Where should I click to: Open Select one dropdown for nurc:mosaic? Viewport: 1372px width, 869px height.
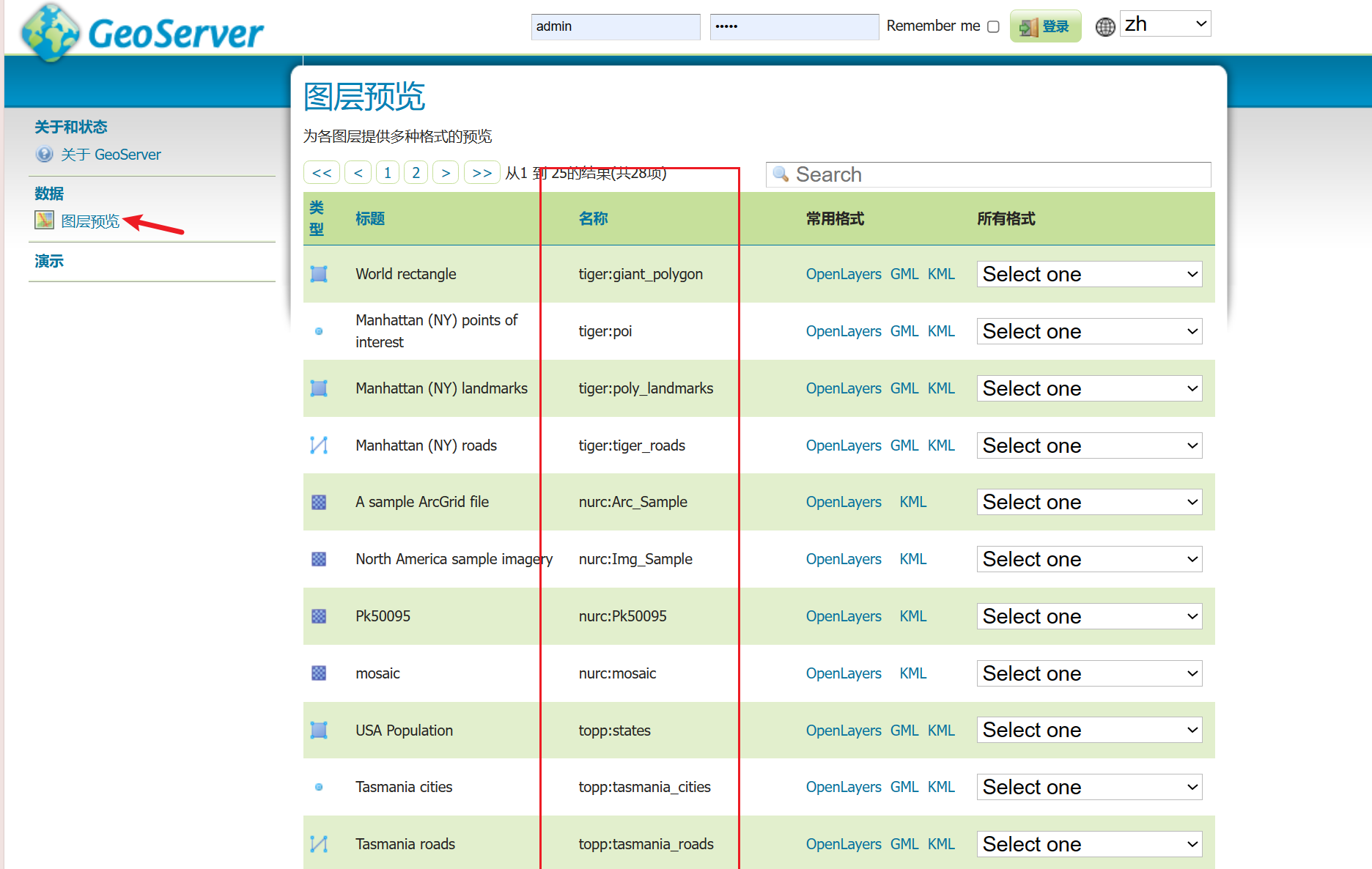[x=1088, y=673]
